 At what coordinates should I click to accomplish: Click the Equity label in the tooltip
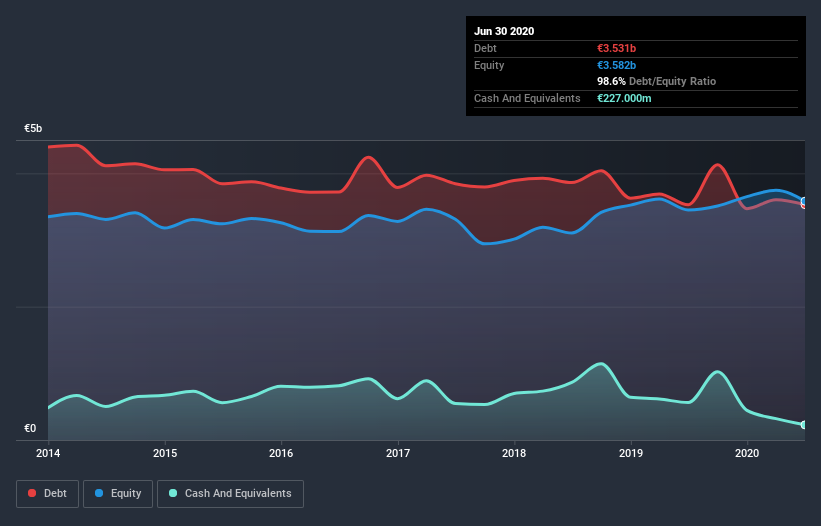(x=489, y=65)
